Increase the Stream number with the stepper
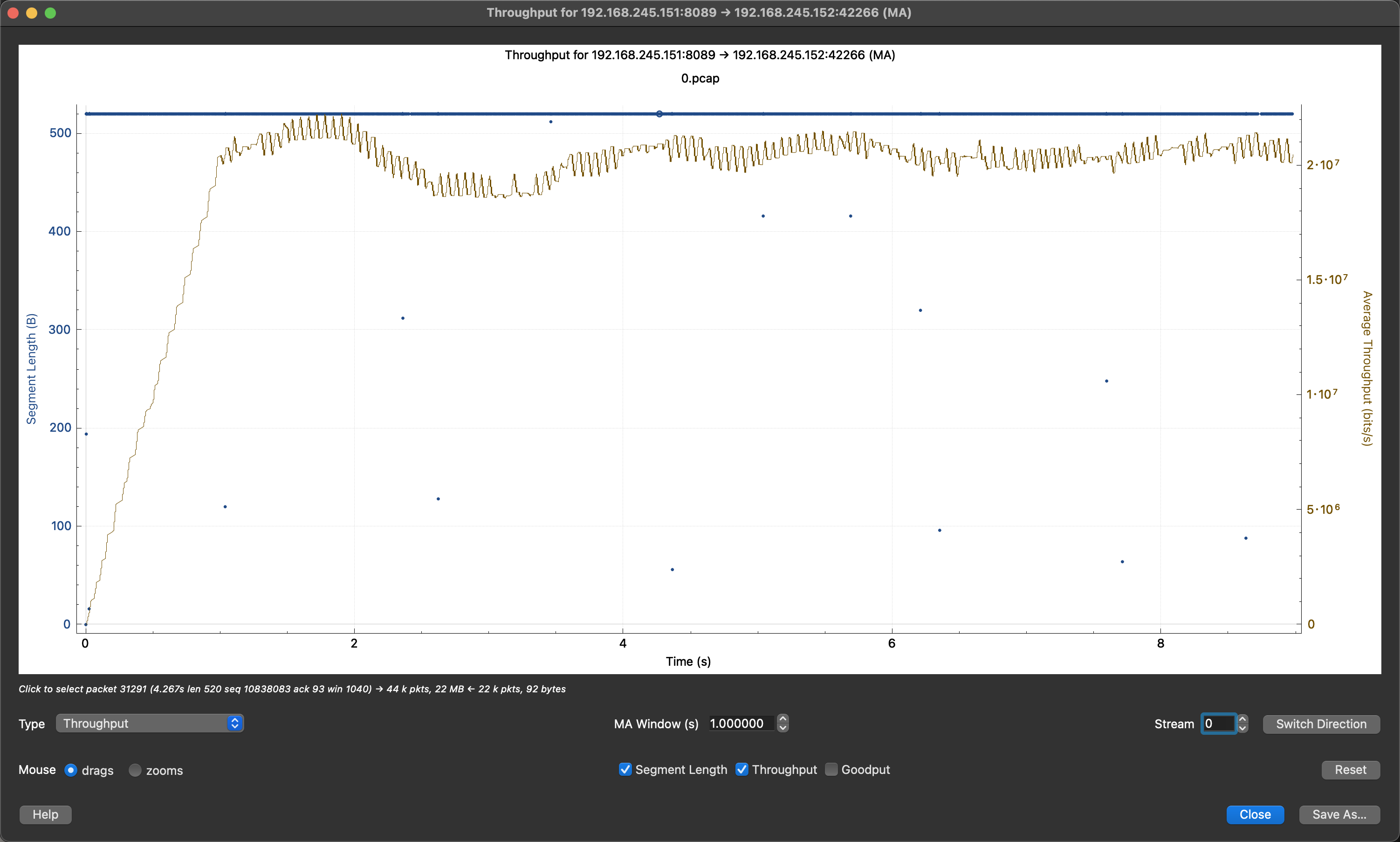This screenshot has height=842, width=1400. [x=1242, y=718]
